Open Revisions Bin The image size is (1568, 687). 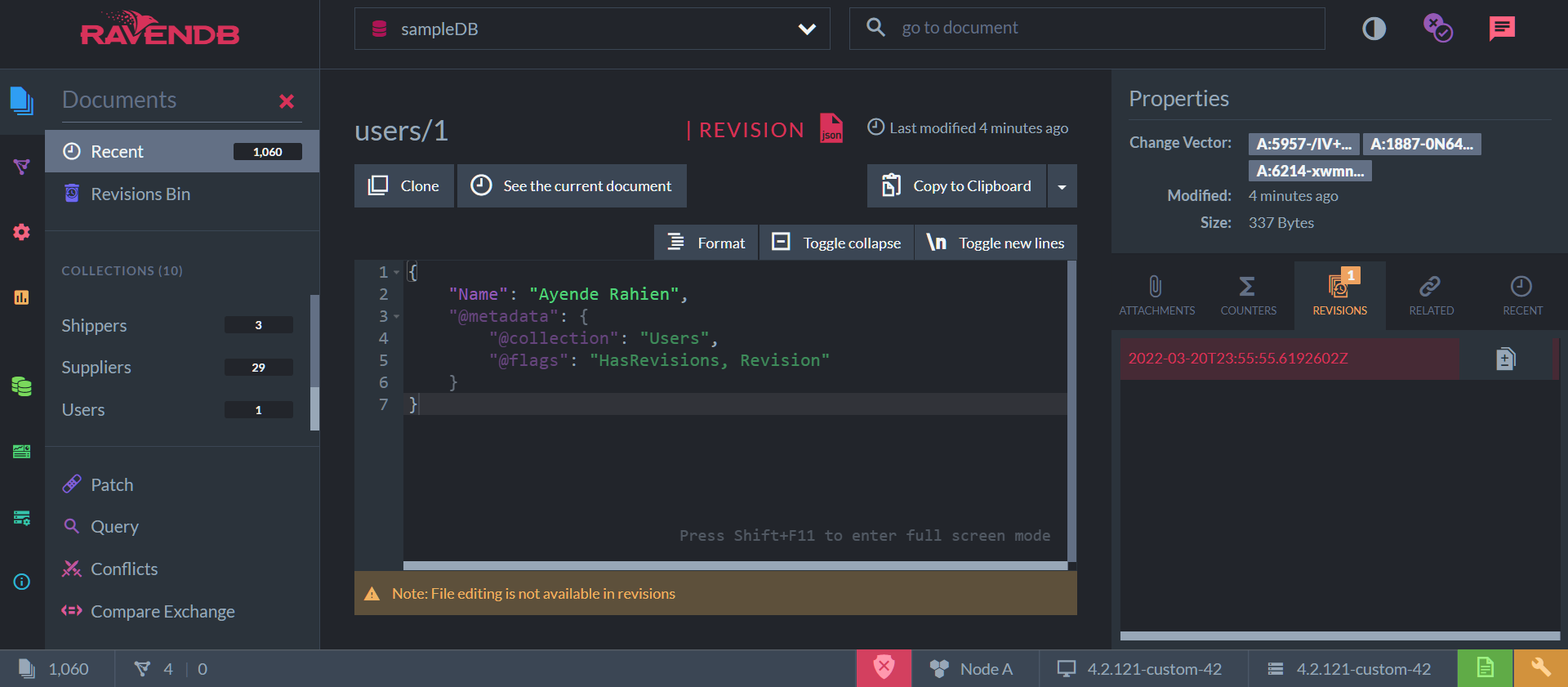(182, 194)
